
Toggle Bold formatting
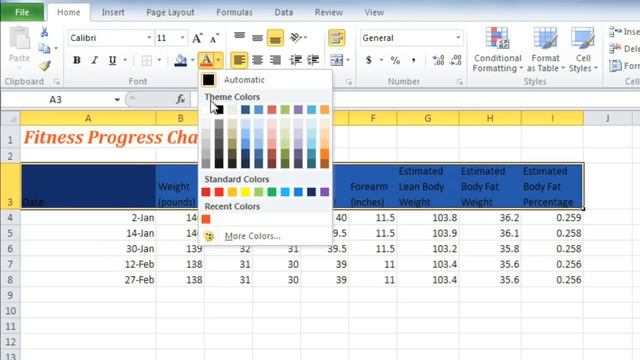coord(76,60)
